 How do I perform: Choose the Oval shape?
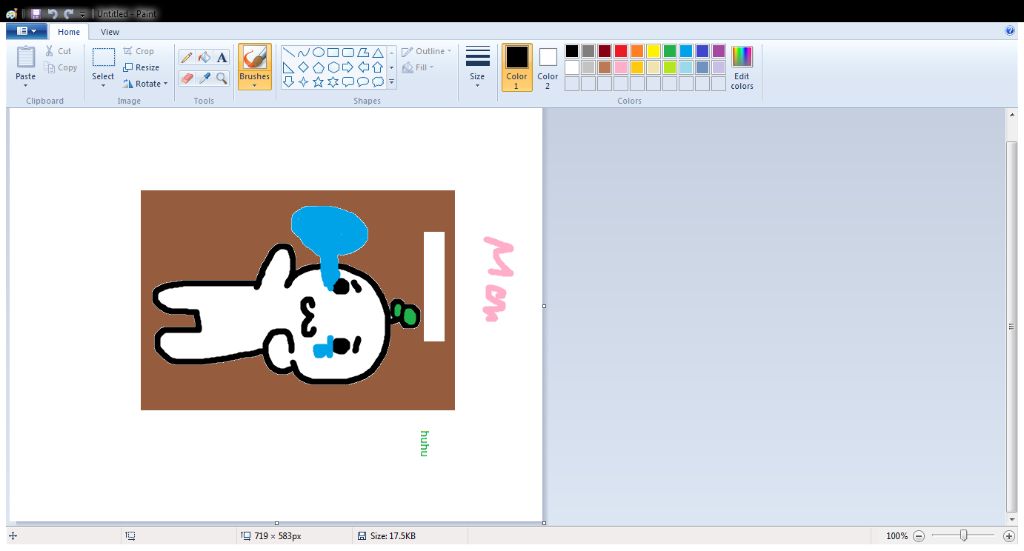click(319, 52)
